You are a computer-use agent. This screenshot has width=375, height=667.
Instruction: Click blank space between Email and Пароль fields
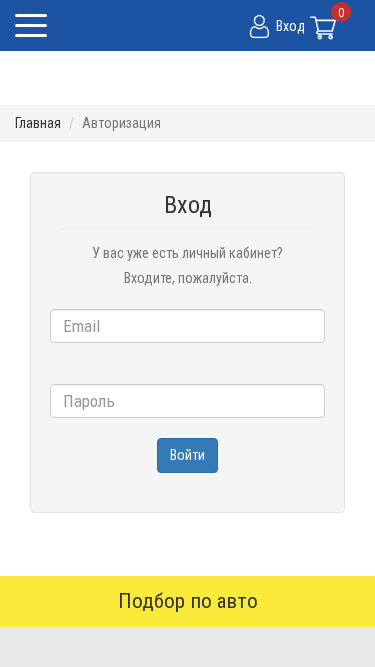click(x=188, y=364)
